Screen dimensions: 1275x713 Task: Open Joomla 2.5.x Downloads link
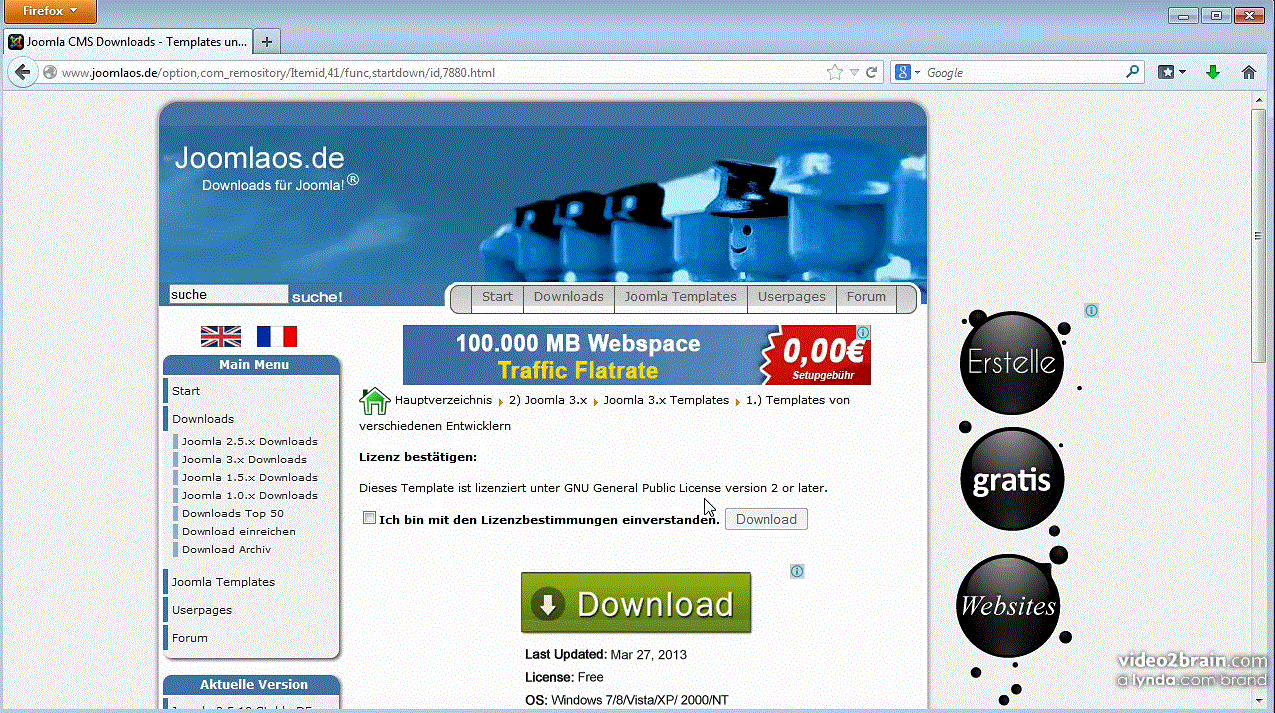click(249, 441)
